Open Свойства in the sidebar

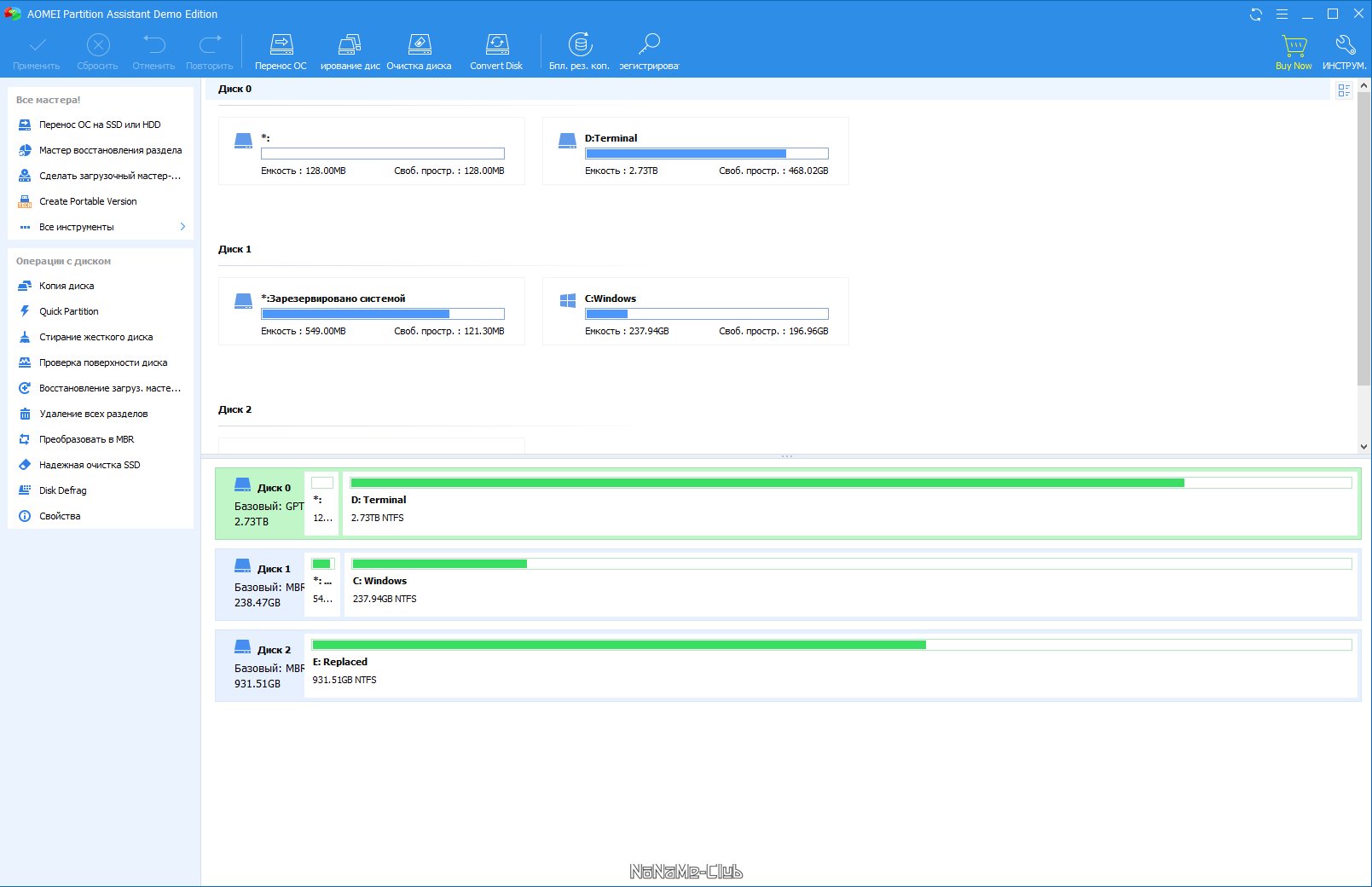pos(60,516)
